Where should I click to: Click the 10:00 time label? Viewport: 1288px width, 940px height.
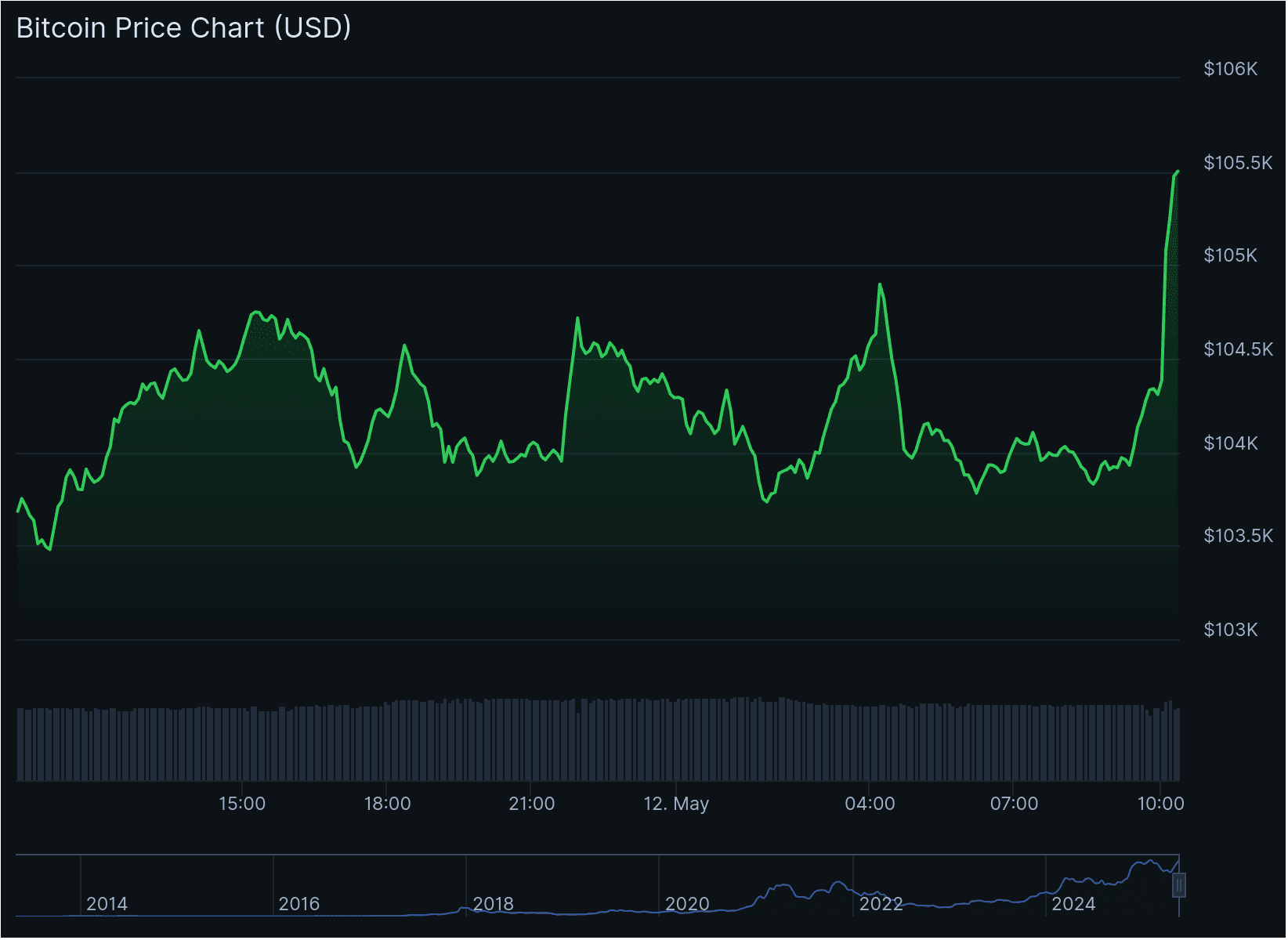[1160, 804]
